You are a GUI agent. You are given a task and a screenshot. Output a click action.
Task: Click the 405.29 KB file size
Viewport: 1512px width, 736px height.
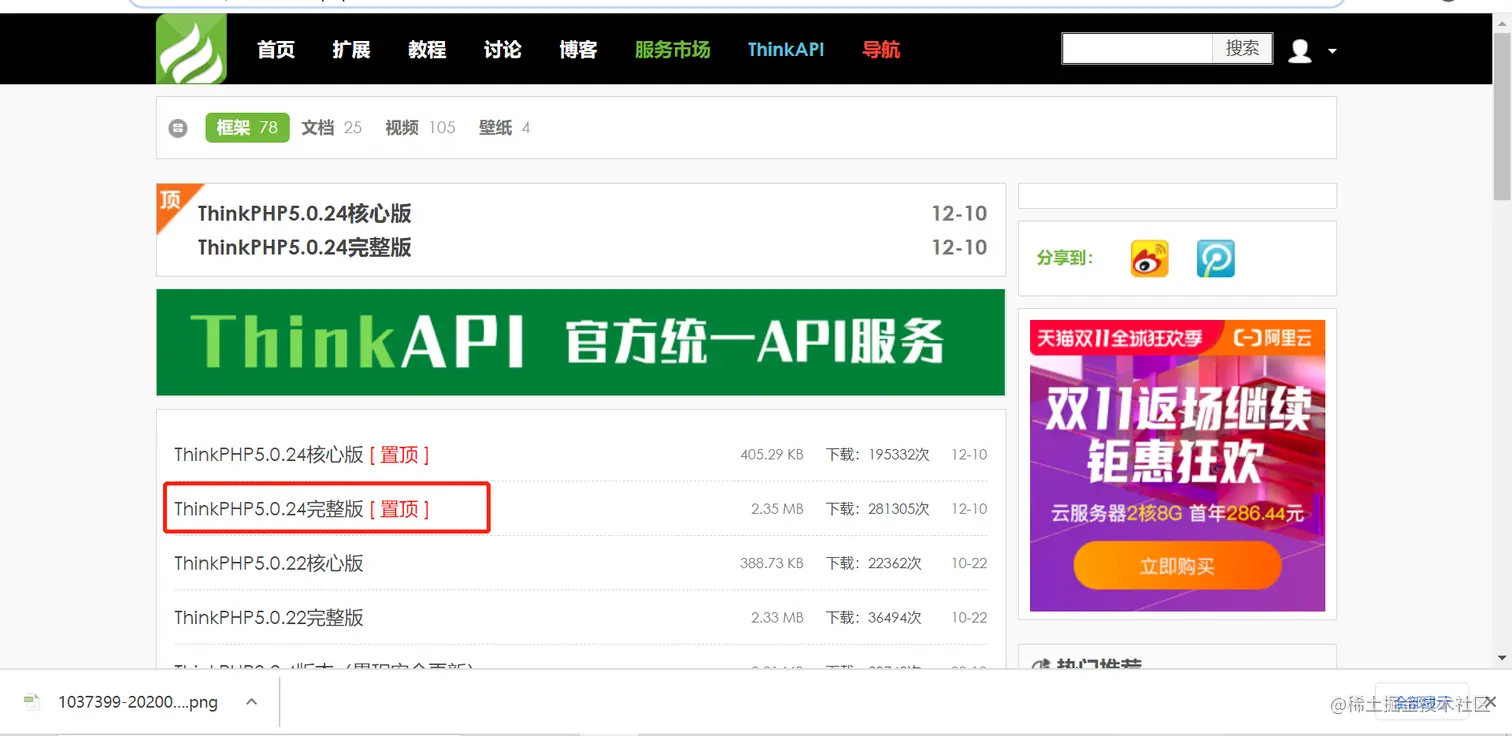(772, 455)
